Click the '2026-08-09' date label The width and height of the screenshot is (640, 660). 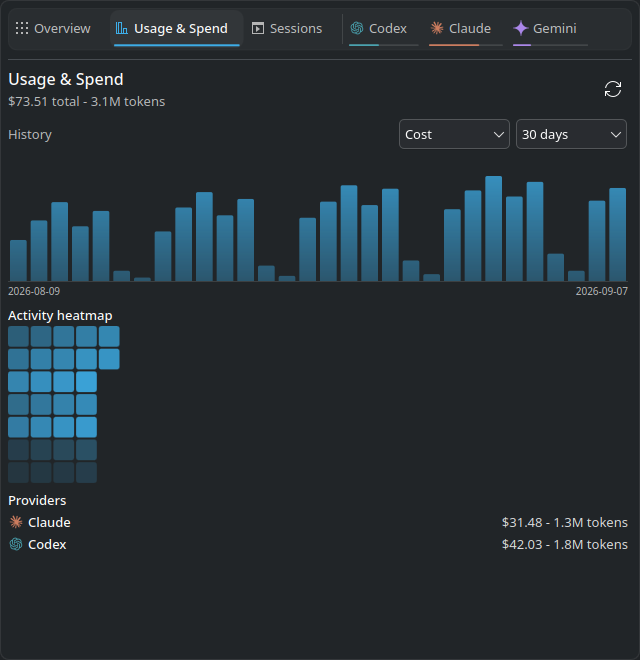34,291
